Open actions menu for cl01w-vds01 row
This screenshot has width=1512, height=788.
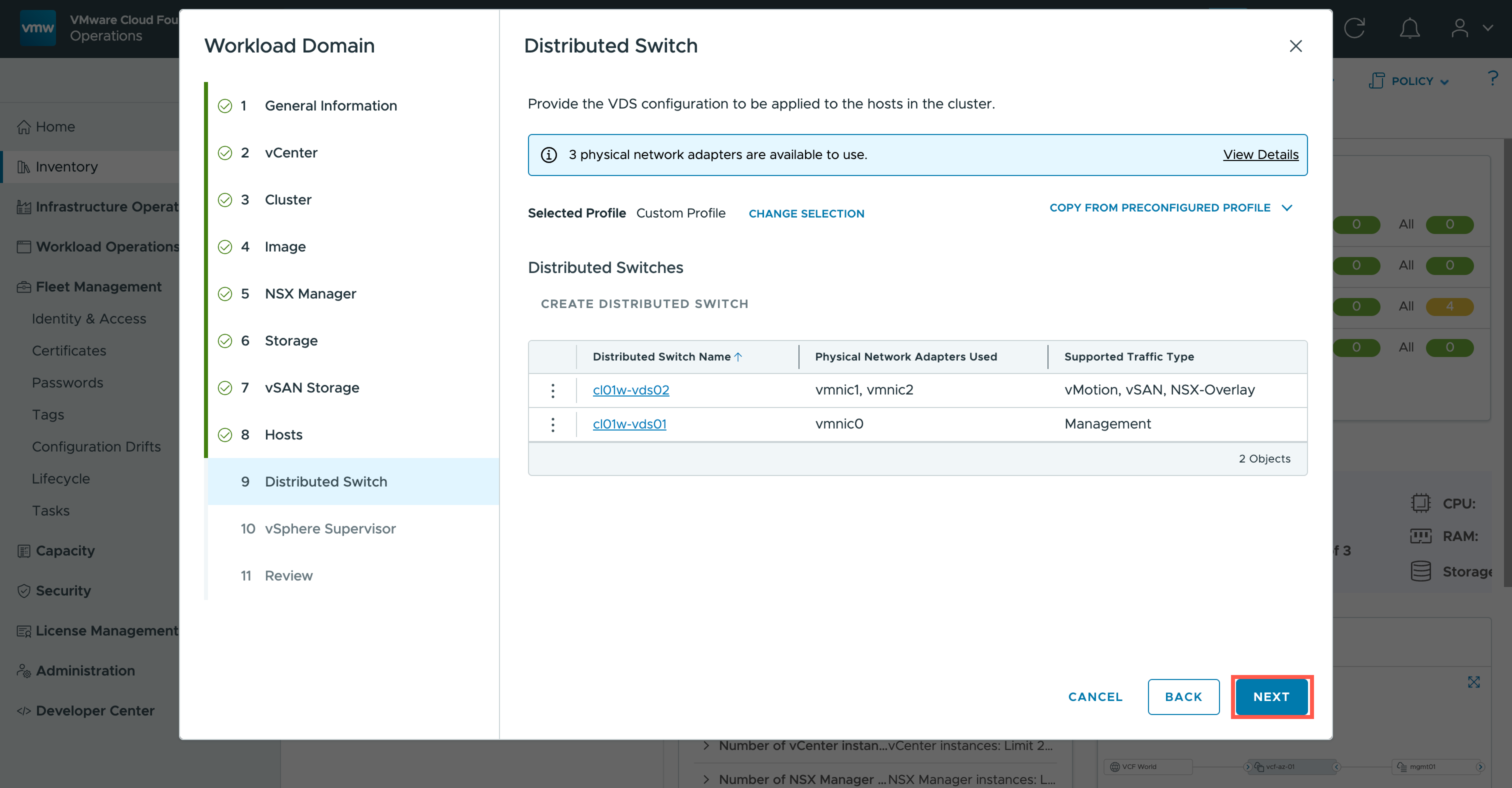point(552,424)
